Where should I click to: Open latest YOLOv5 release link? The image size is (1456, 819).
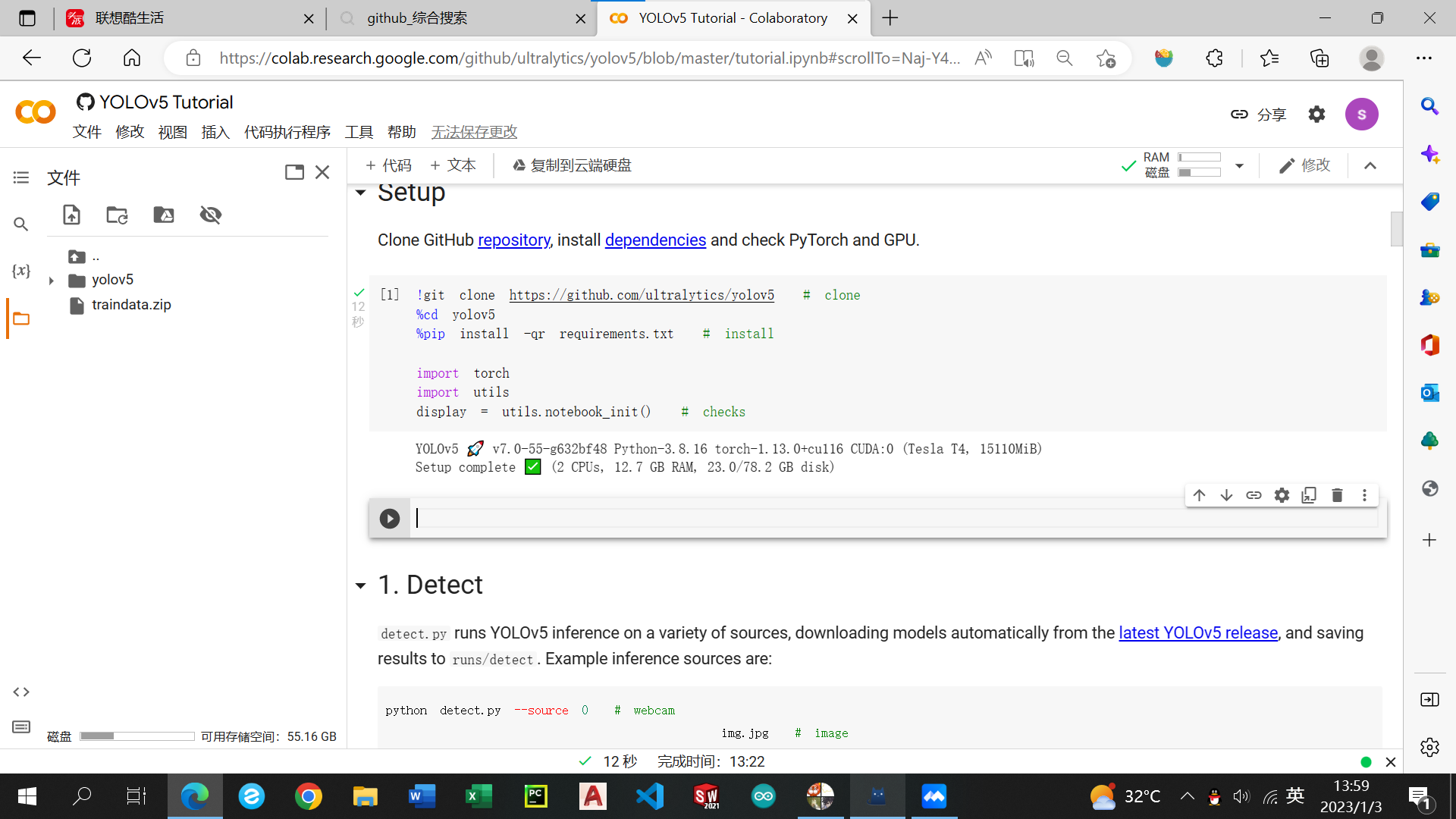click(1198, 632)
